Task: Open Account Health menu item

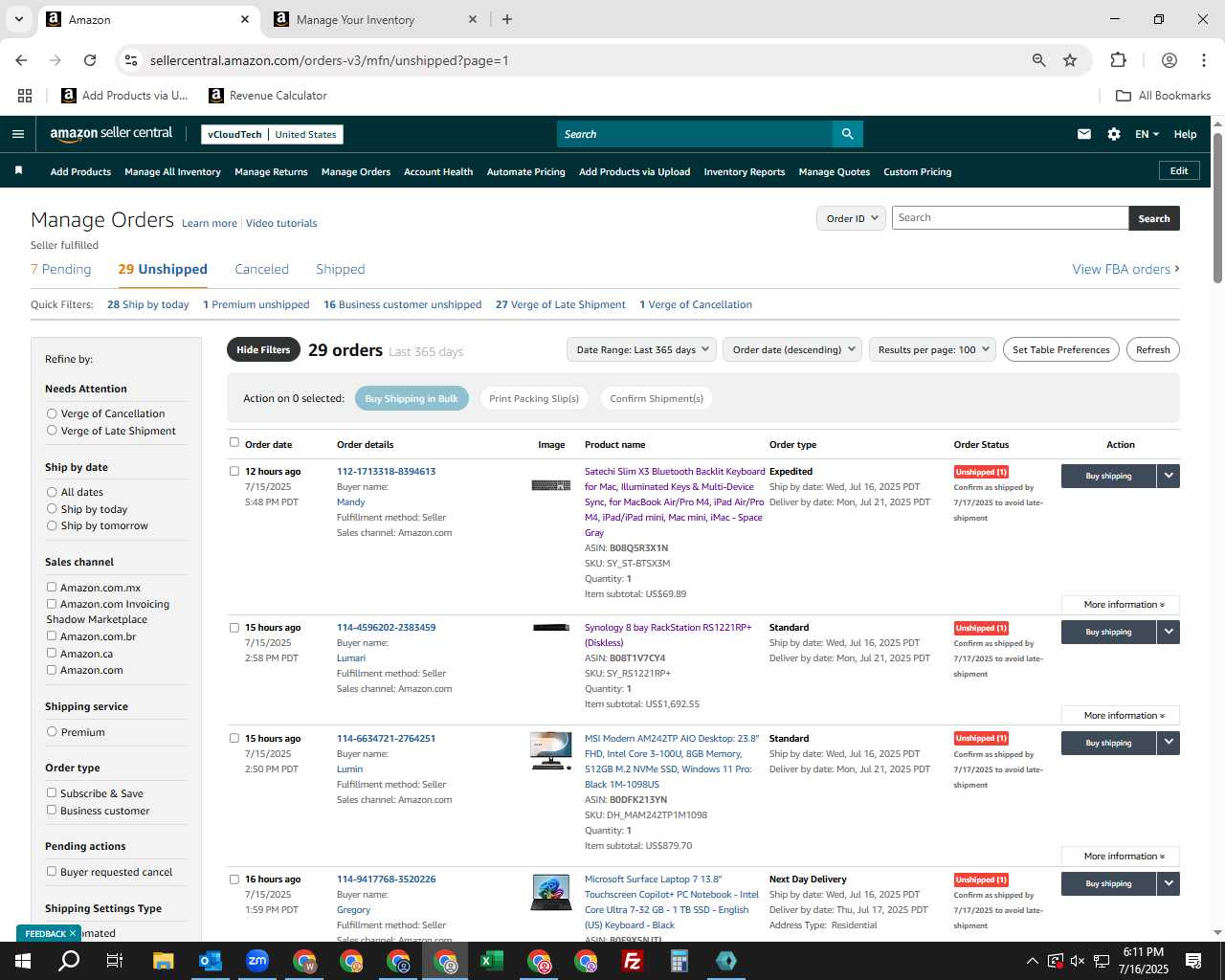Action: [438, 171]
